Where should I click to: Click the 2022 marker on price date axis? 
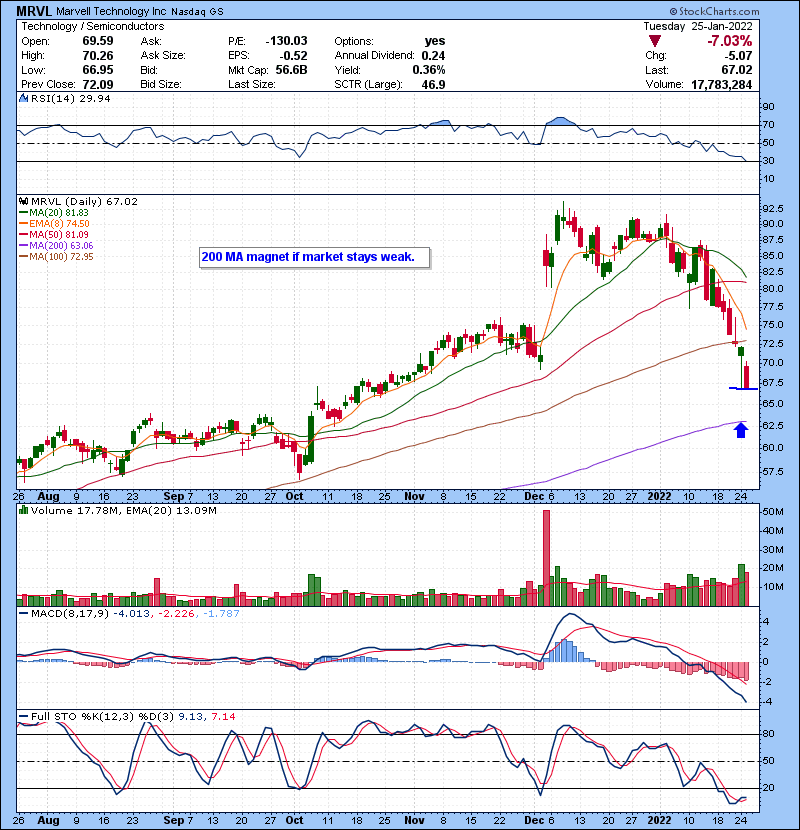coord(660,495)
